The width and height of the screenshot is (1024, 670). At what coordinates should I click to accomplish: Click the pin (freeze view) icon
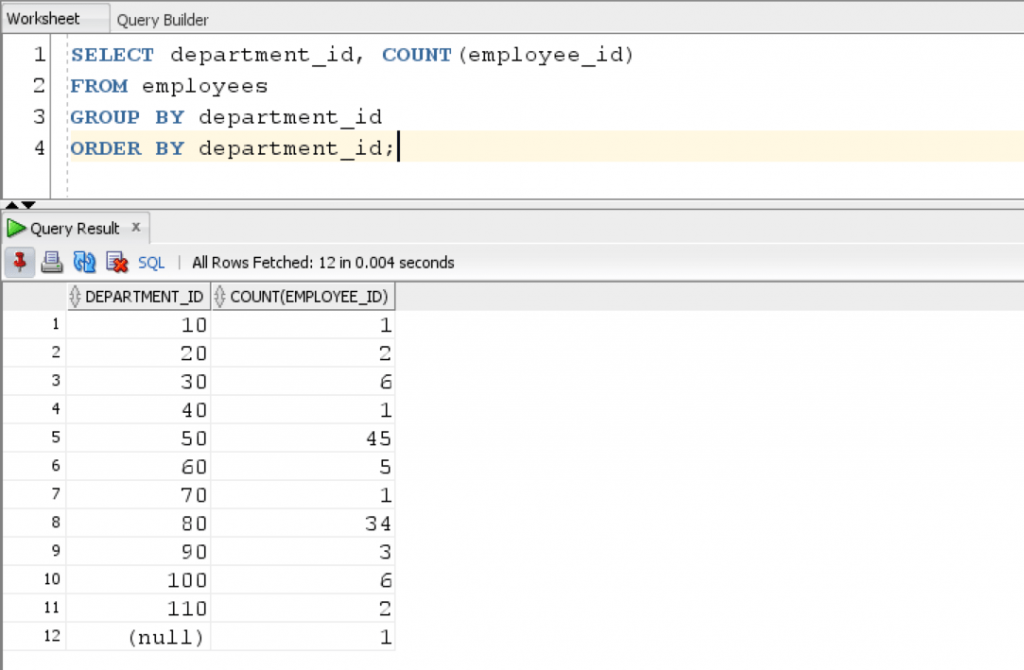tap(20, 263)
